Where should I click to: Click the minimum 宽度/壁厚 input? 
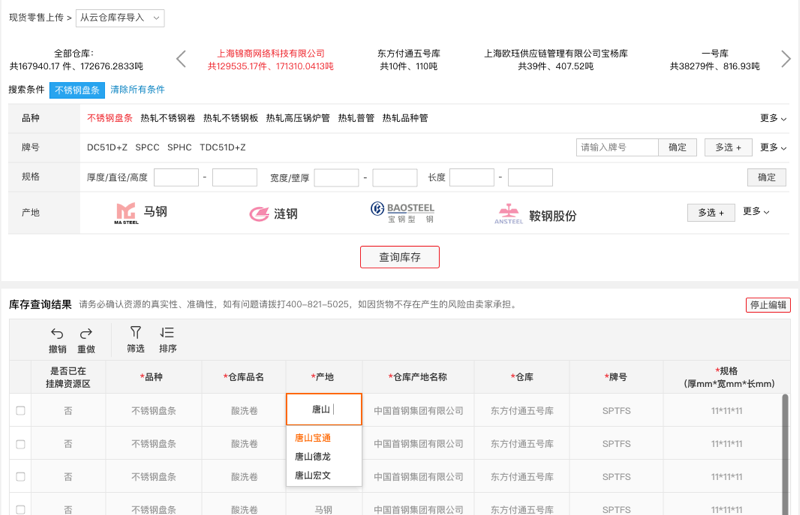coord(336,177)
